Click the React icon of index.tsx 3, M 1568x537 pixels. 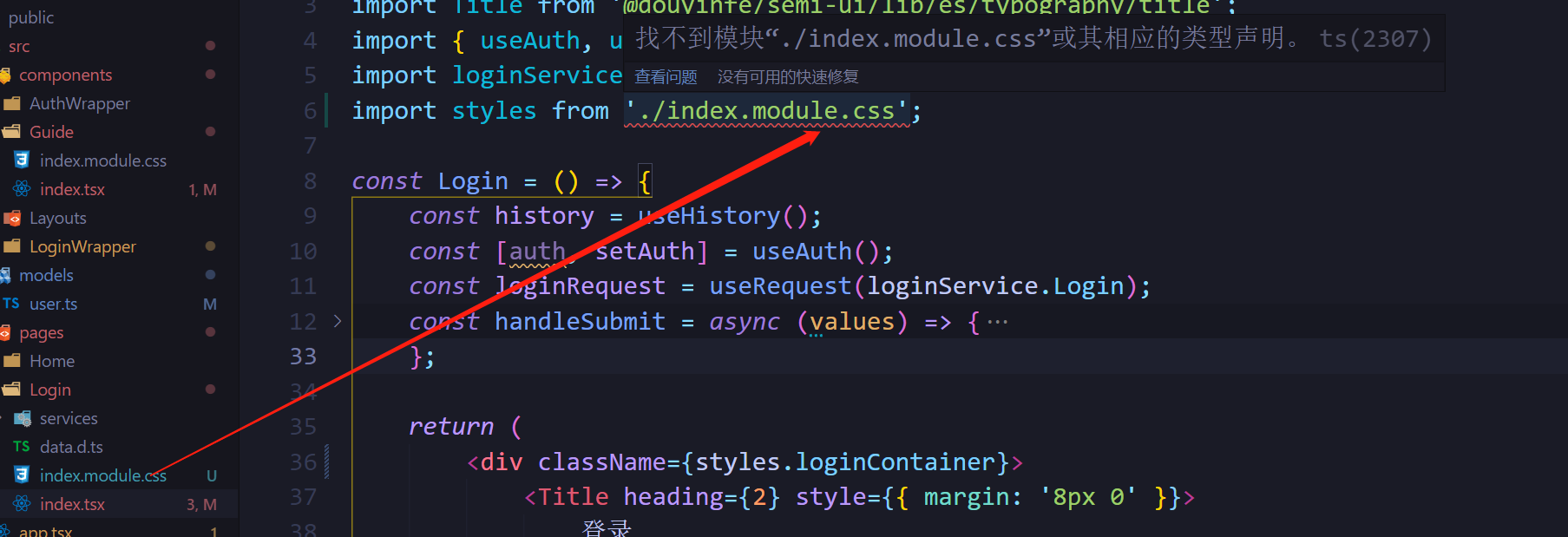pos(22,504)
